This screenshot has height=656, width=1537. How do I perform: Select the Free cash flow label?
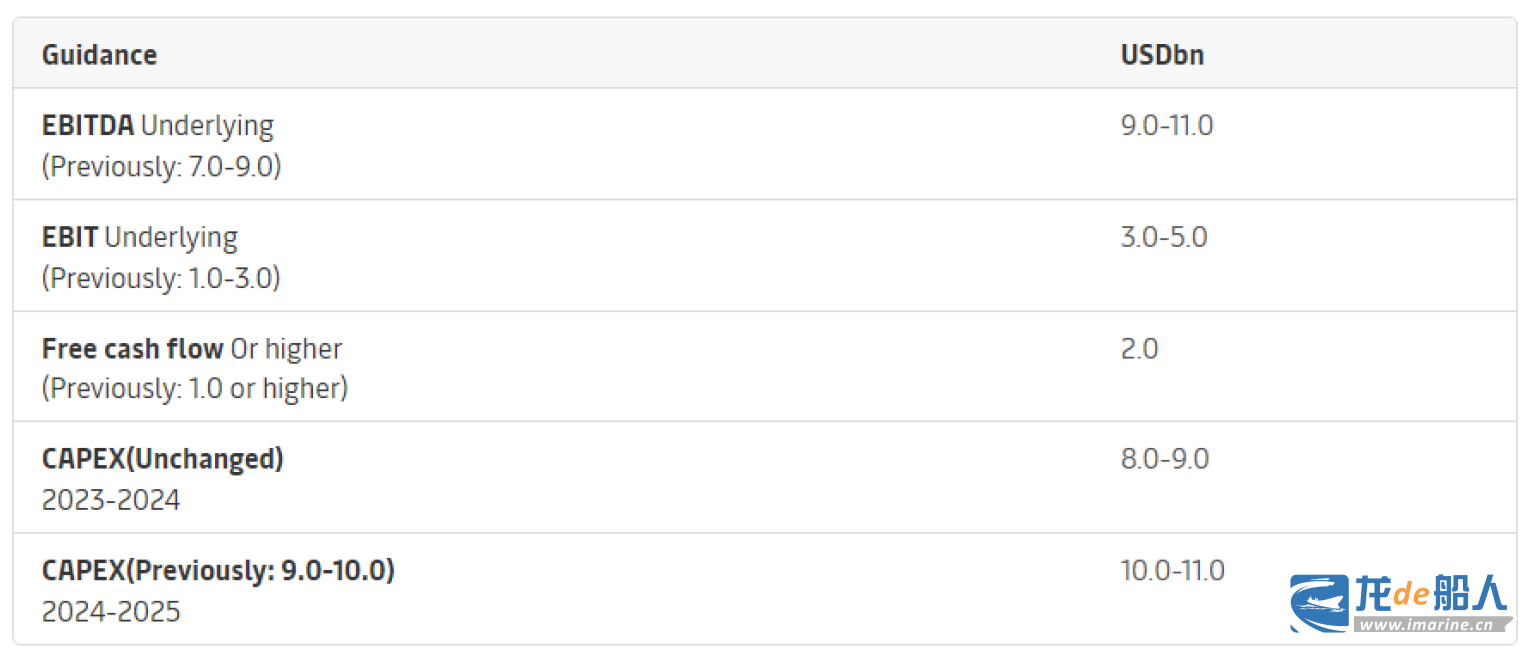click(132, 348)
